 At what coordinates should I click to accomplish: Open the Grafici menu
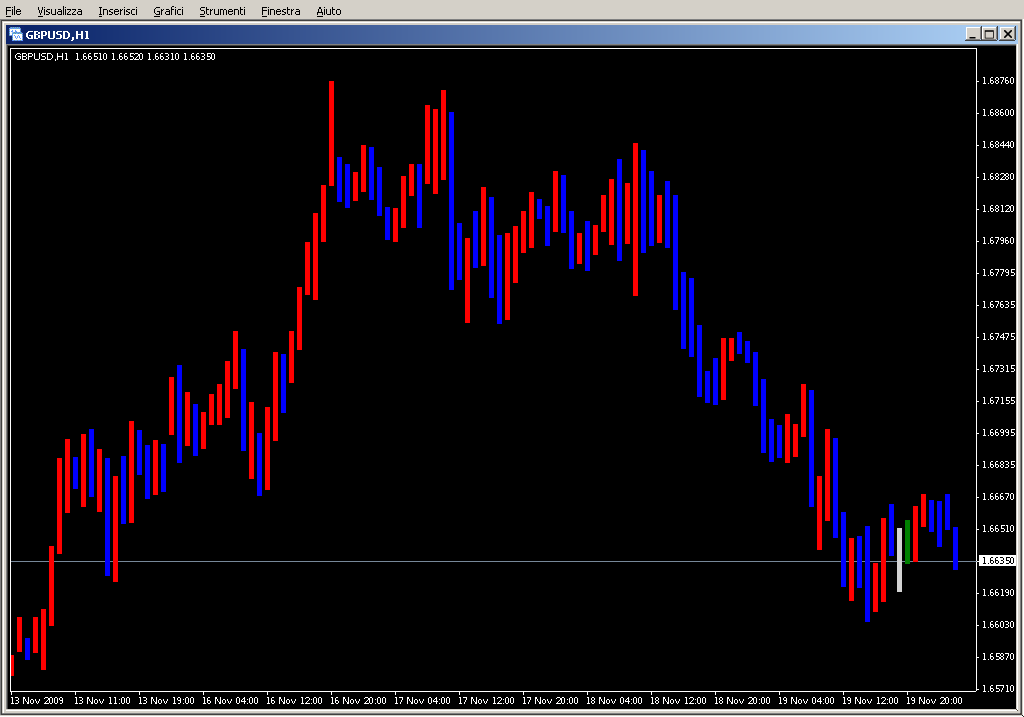tap(168, 11)
